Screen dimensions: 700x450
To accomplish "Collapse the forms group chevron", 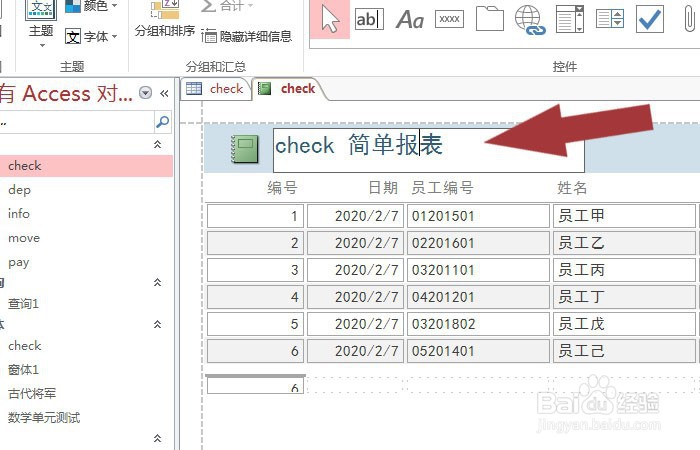I will 157,324.
